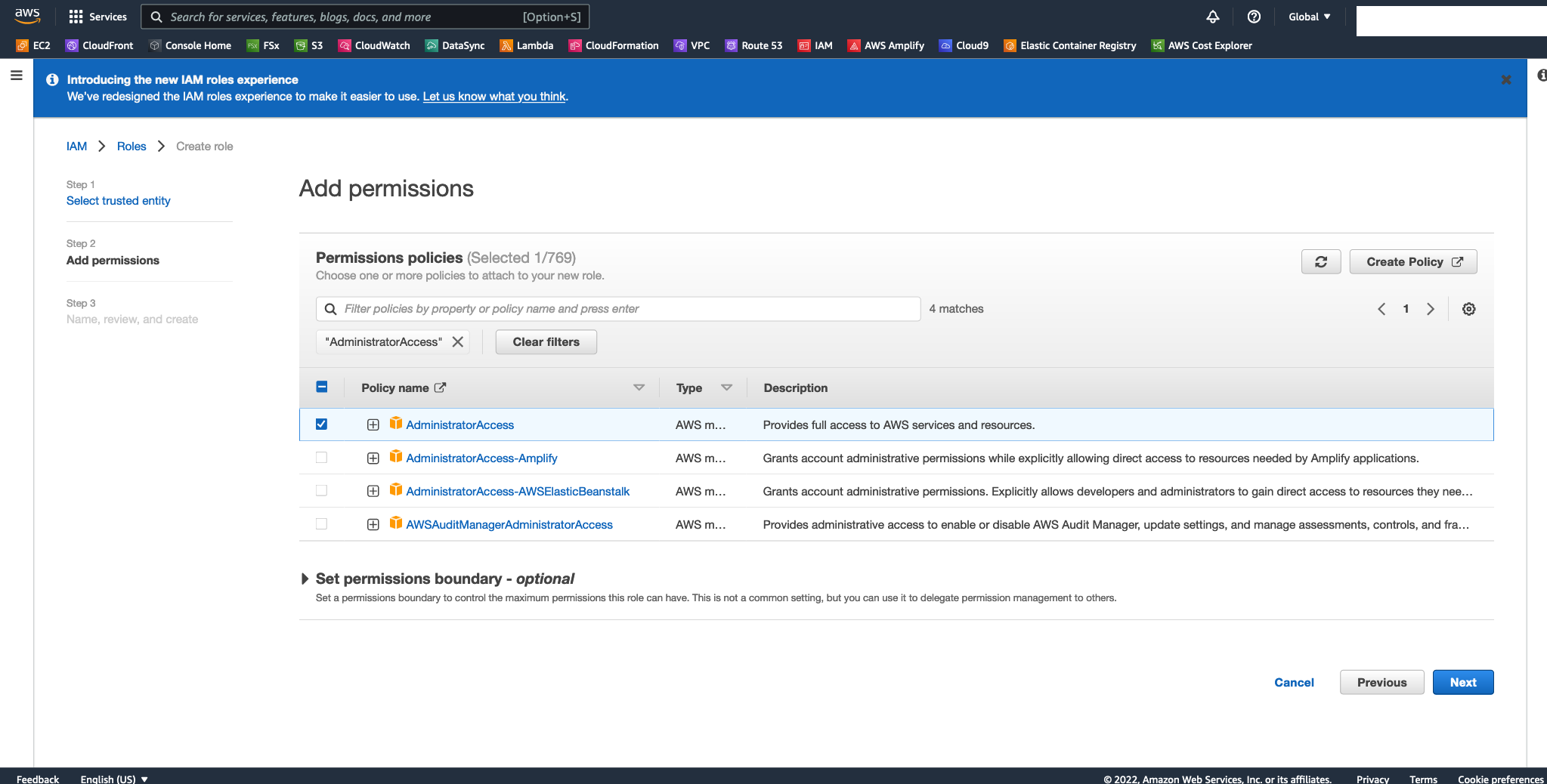Open the CloudWatch shortcut

374,45
